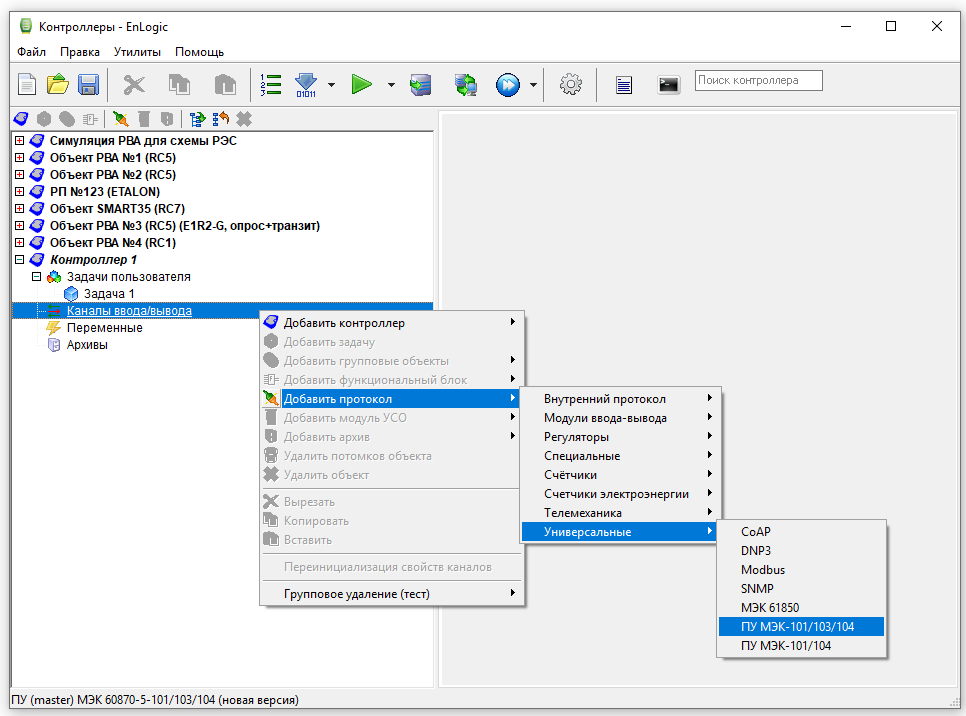Expand the РП №123 (ETALON) node

pos(19,192)
